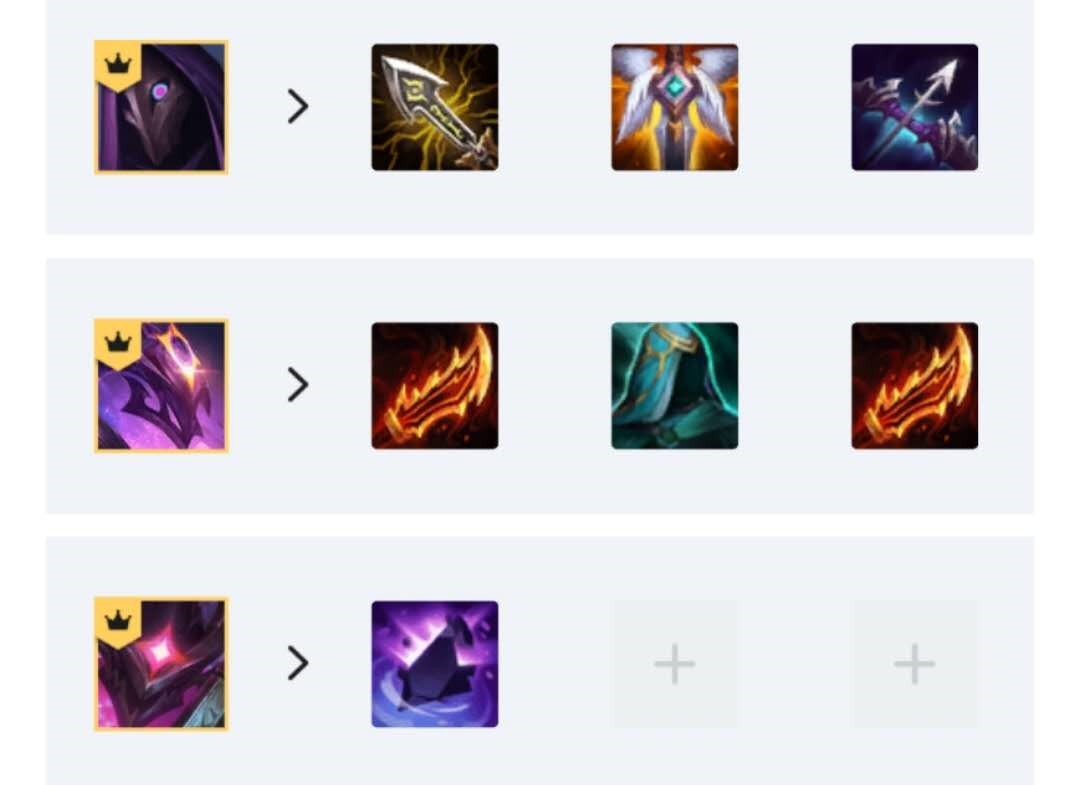
Task: Click the yellow lightning blade item
Action: click(435, 107)
